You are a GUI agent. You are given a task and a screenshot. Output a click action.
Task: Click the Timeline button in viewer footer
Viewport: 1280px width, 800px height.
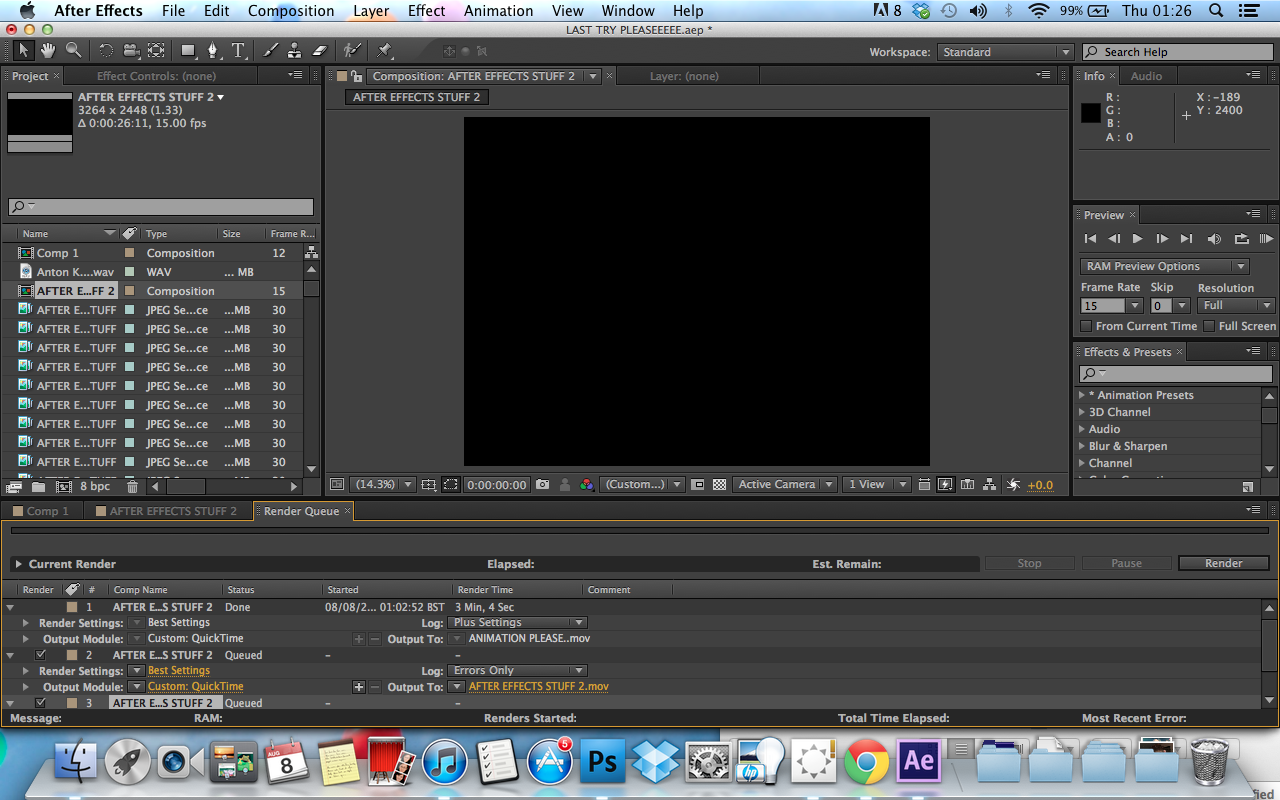(967, 484)
